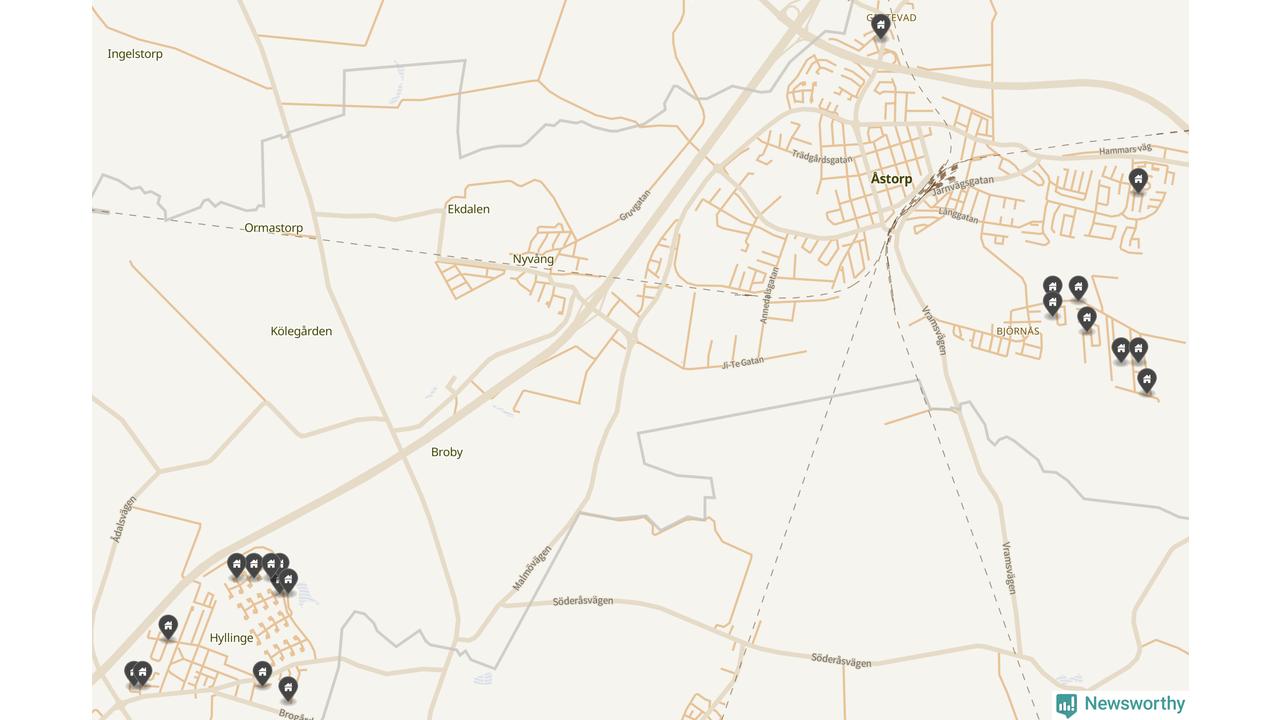The image size is (1280, 720).
Task: Click the house marker directly south of Hyllinge label
Action: point(262,673)
